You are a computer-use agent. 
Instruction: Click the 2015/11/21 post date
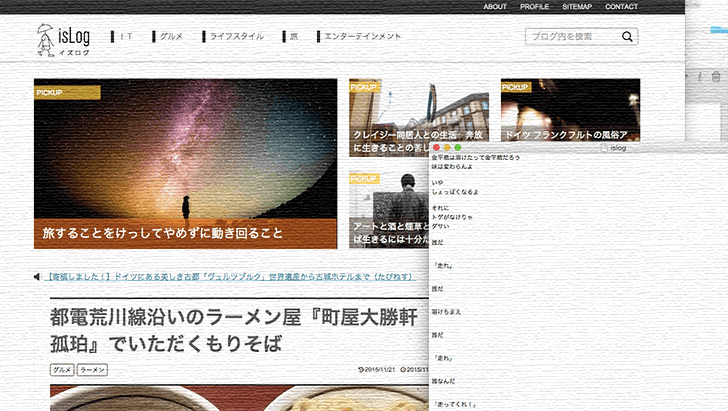[x=377, y=370]
